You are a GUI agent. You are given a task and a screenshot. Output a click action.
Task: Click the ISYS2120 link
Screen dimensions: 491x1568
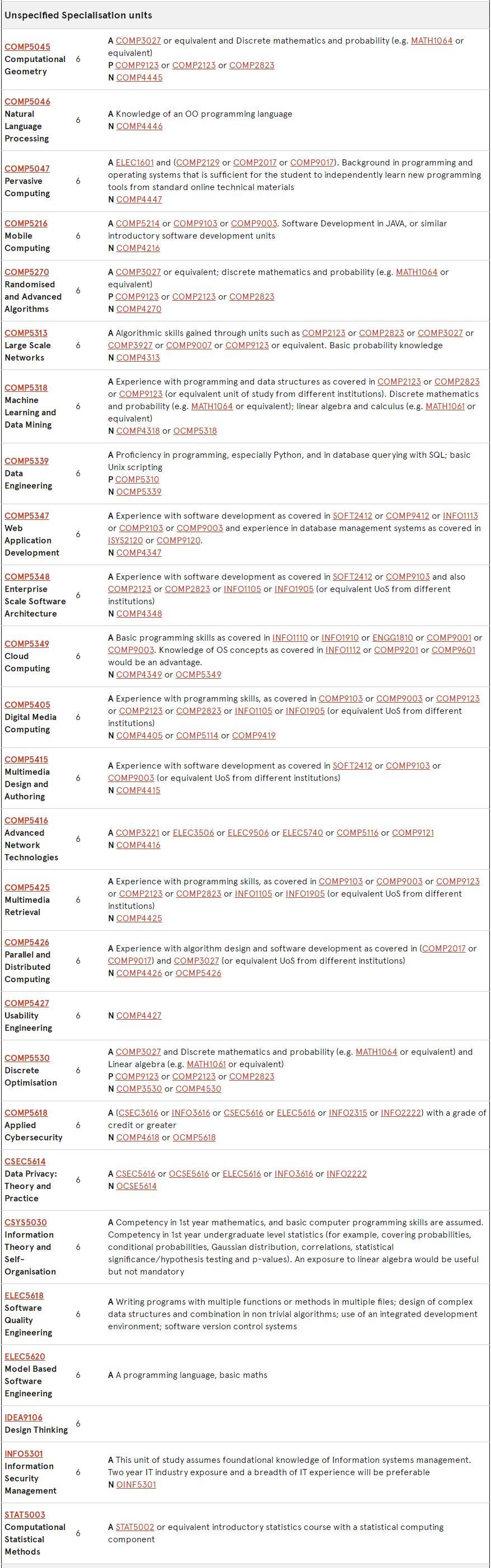tap(124, 540)
